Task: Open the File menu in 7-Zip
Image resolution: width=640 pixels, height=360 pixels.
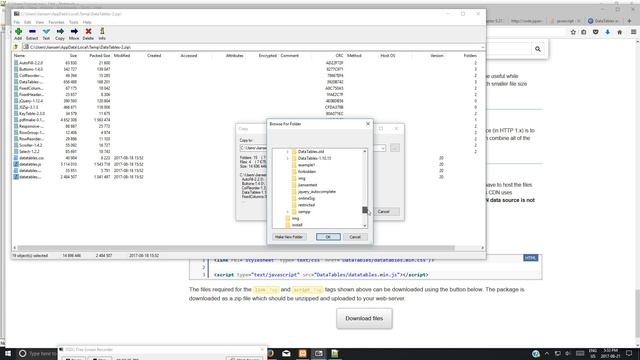Action: (17, 22)
